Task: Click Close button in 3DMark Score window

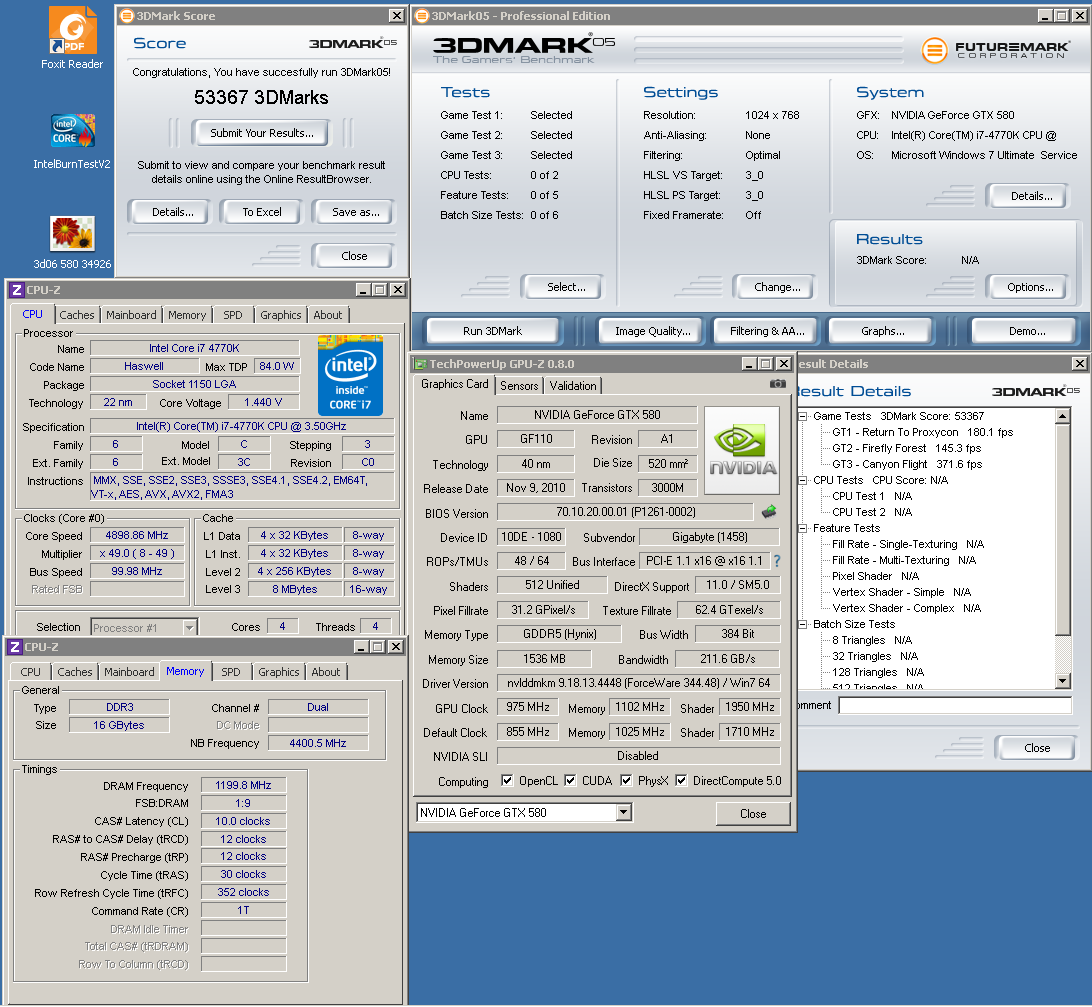Action: coord(354,256)
